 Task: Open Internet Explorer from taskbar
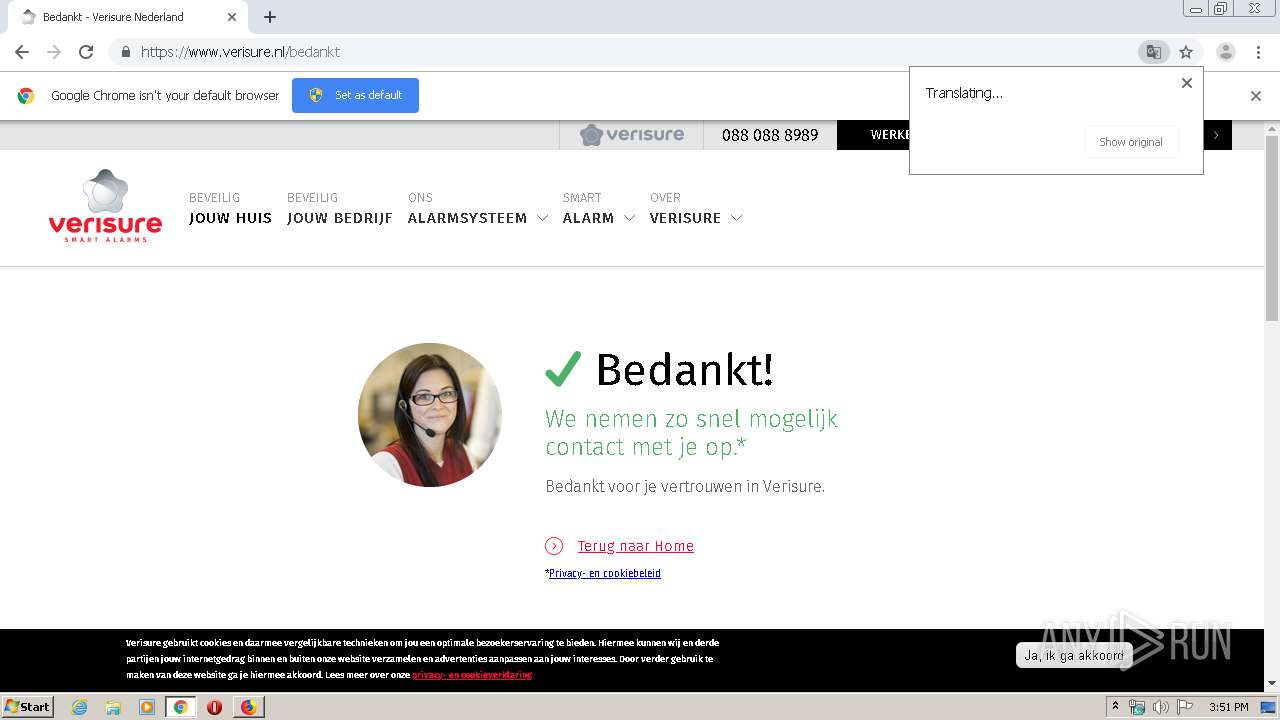pyautogui.click(x=79, y=707)
